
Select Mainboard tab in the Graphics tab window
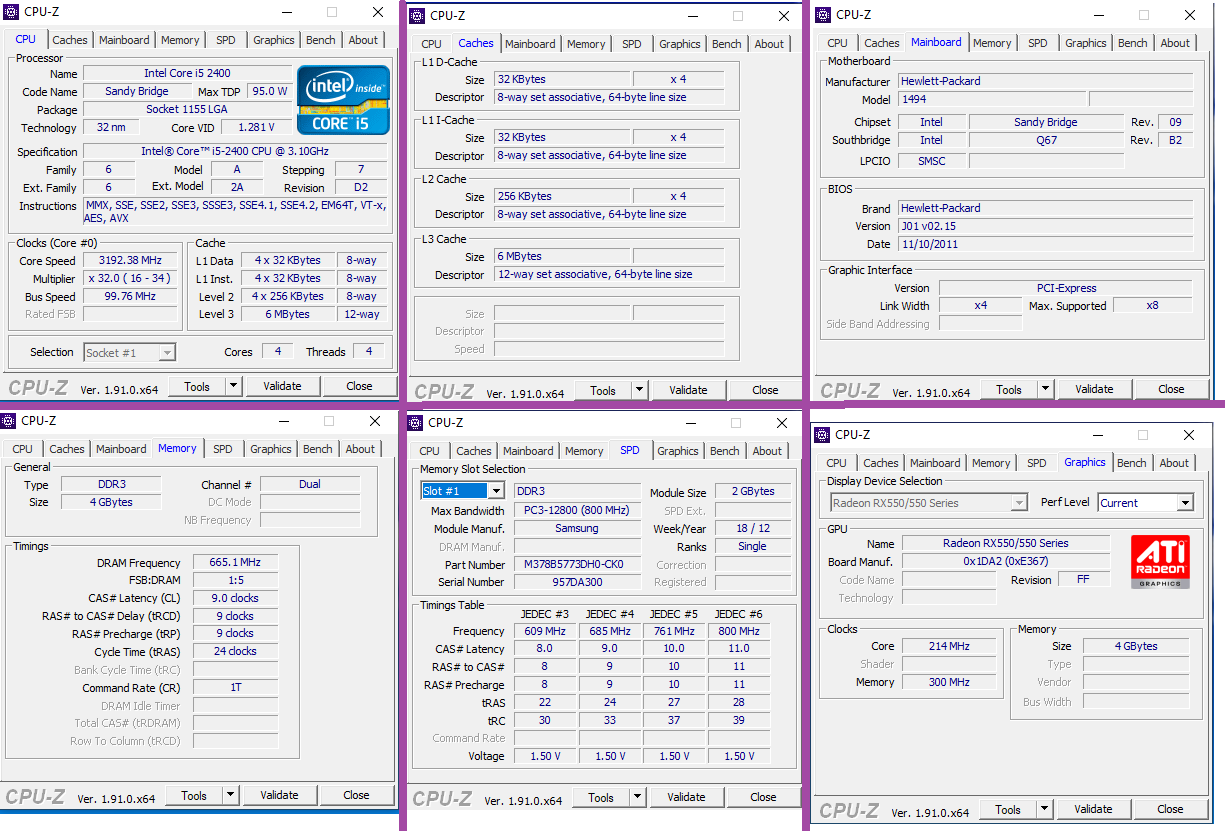(x=935, y=463)
